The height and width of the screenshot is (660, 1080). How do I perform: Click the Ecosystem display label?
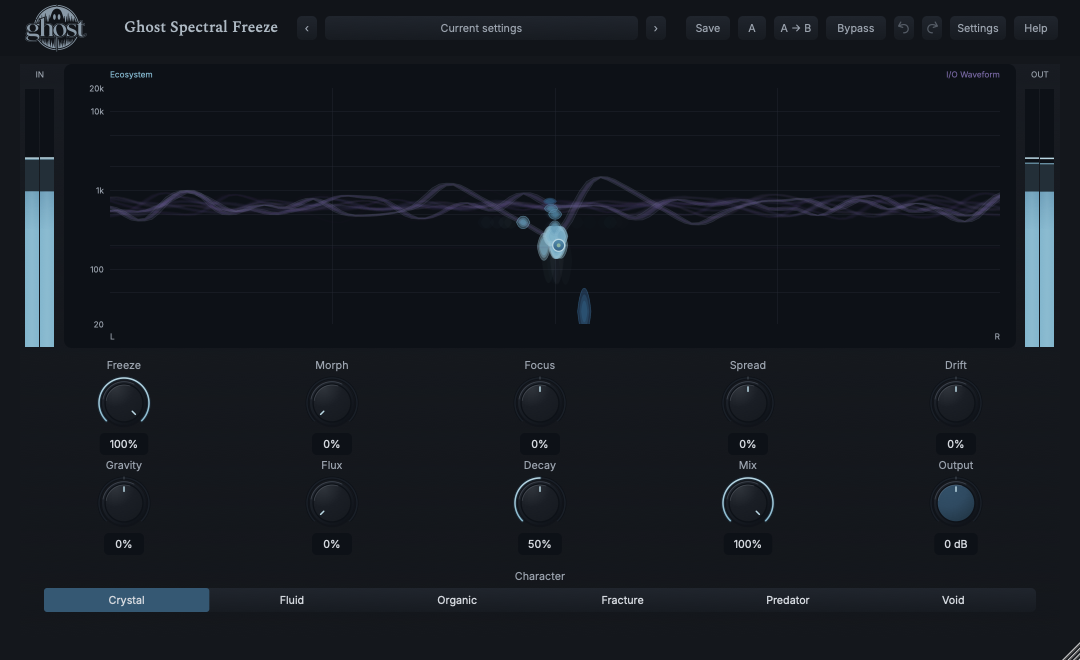click(x=131, y=74)
